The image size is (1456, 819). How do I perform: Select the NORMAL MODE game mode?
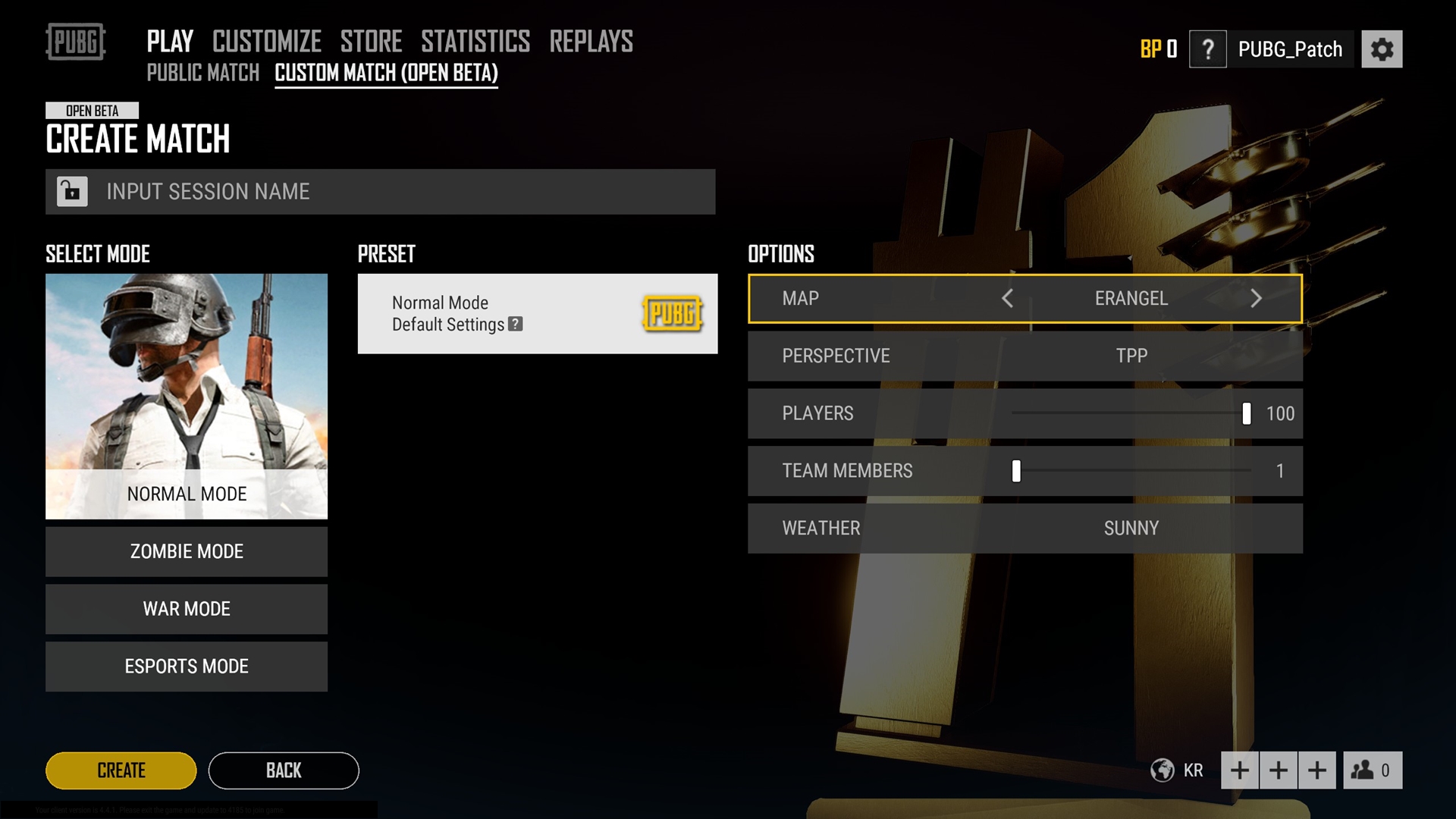point(186,394)
